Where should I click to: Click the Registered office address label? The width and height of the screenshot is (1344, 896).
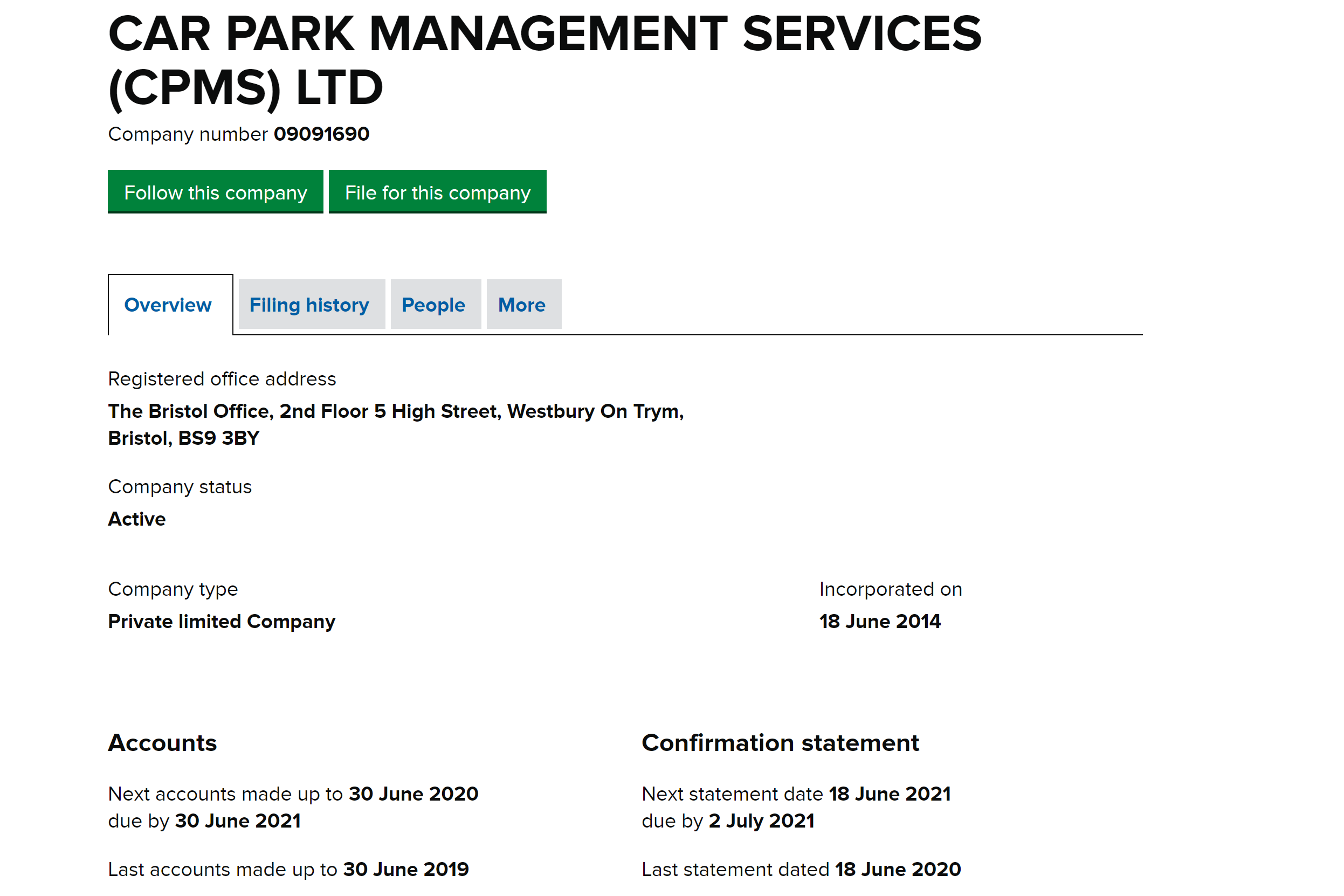(x=222, y=379)
